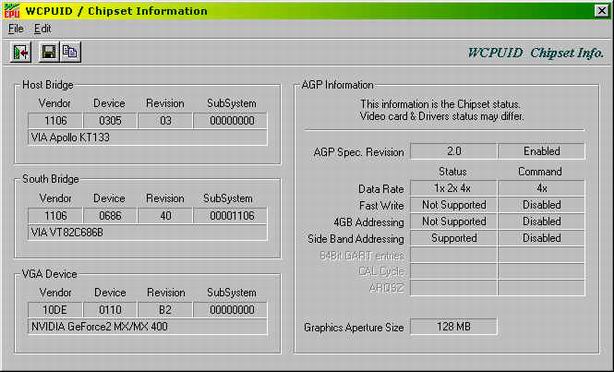Click the VIA VT82C686B name field
This screenshot has width=614, height=372.
coord(148,232)
